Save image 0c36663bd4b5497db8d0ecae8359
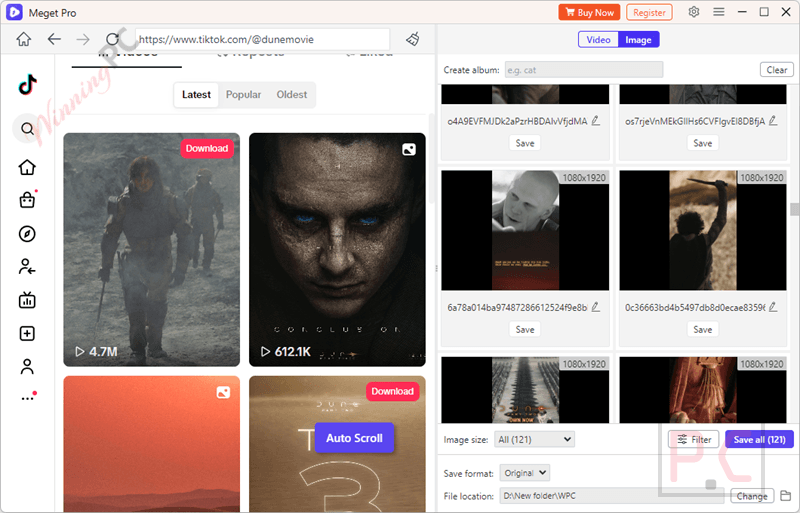The height and width of the screenshot is (513, 800). [703, 330]
